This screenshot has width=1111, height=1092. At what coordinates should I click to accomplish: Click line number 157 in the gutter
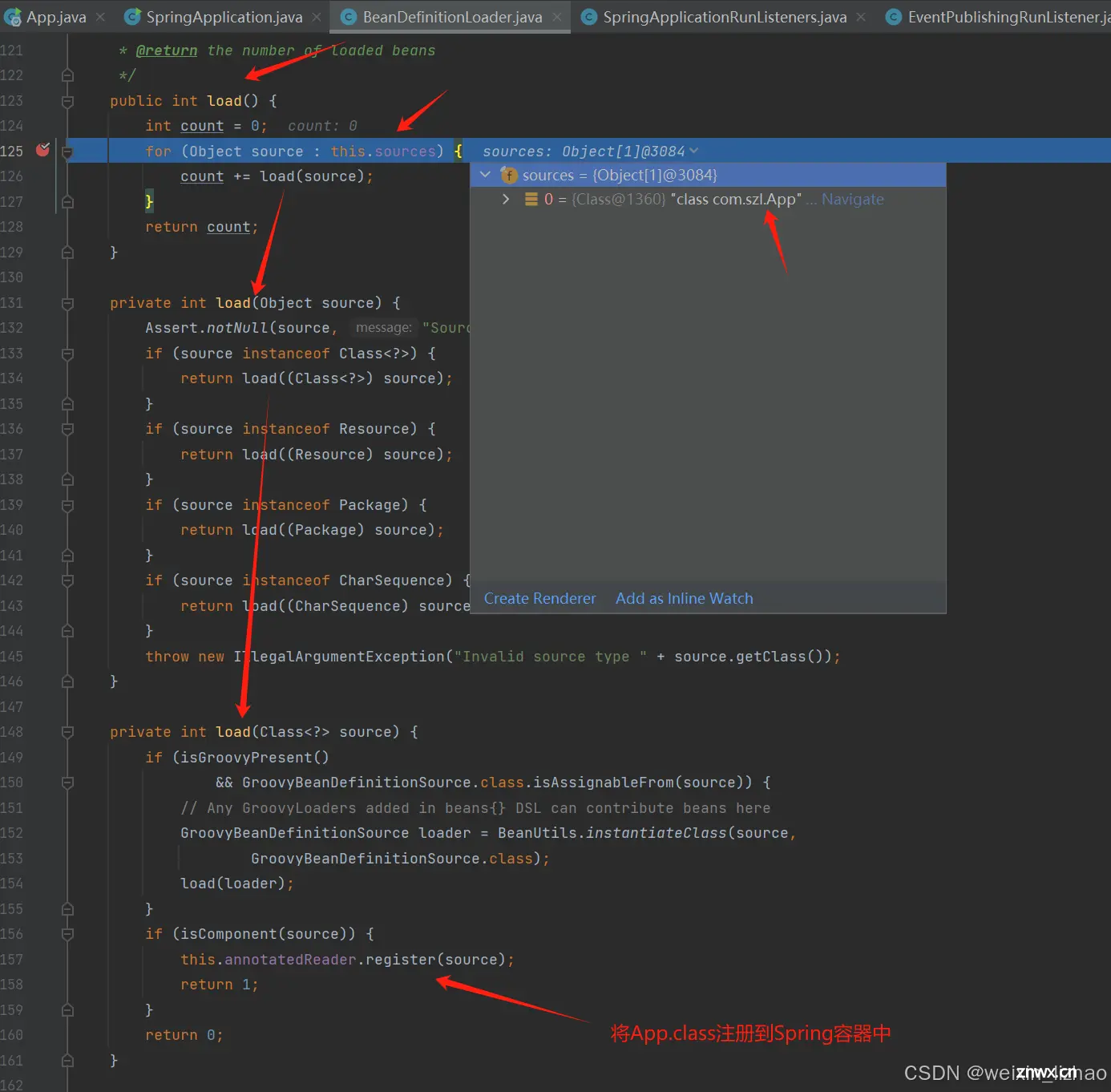tap(12, 959)
